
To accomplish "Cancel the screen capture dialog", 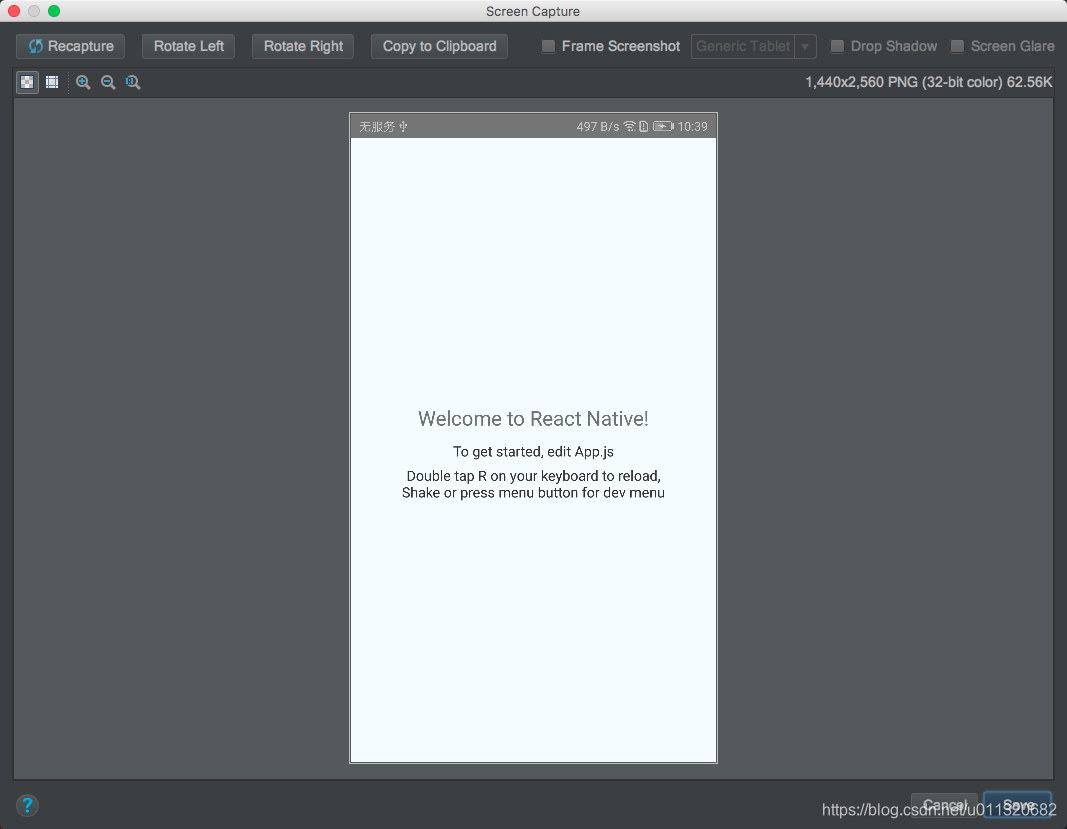I will (x=945, y=805).
